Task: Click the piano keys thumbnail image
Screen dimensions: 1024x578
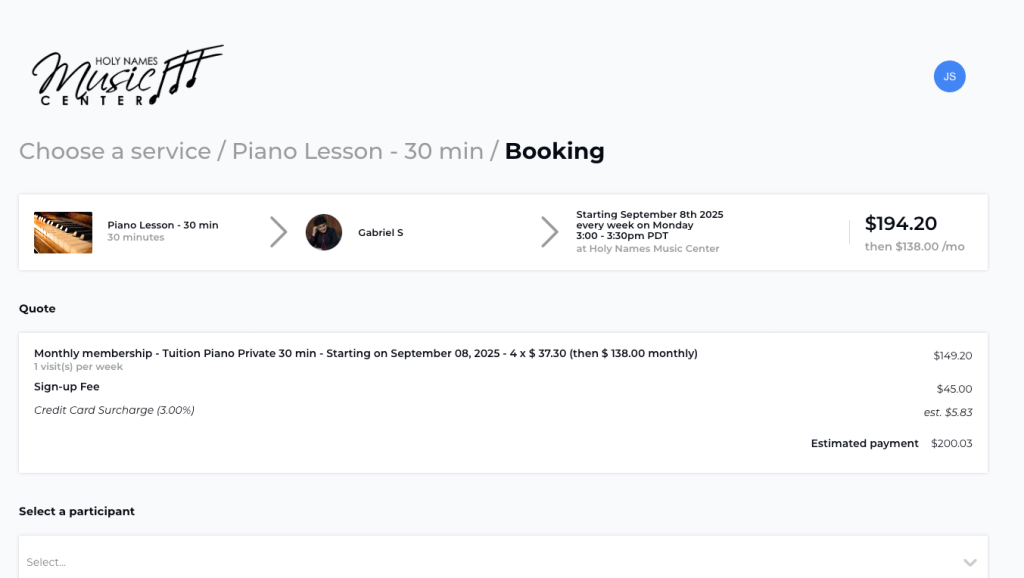Action: coord(63,232)
